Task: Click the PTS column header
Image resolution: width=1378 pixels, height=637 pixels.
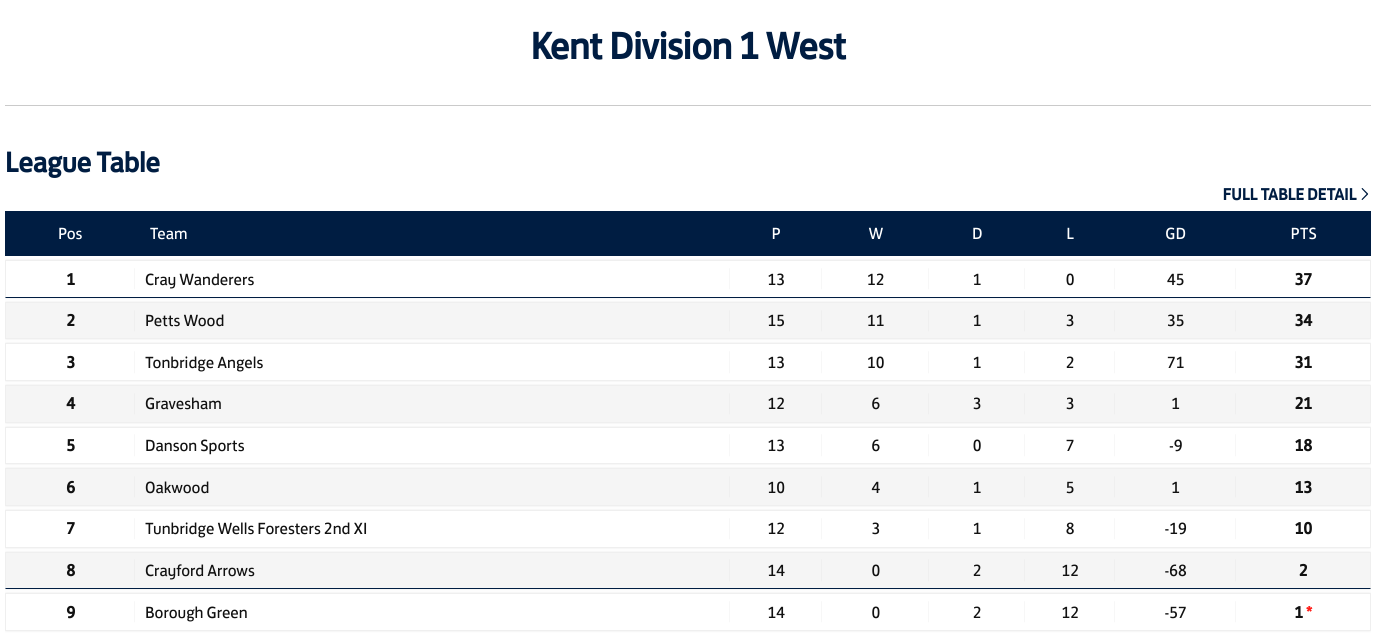Action: point(1303,234)
